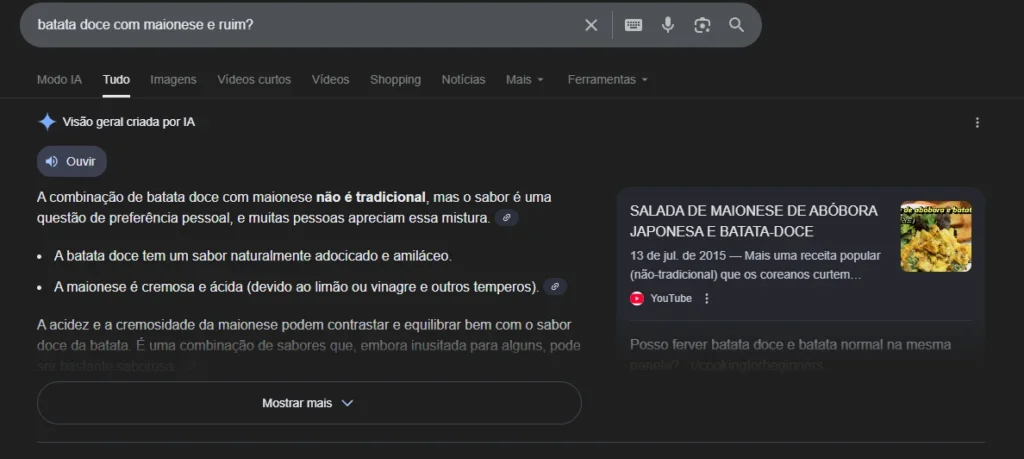This screenshot has height=459, width=1024.
Task: Click the magnifying glass search icon
Action: 737,25
